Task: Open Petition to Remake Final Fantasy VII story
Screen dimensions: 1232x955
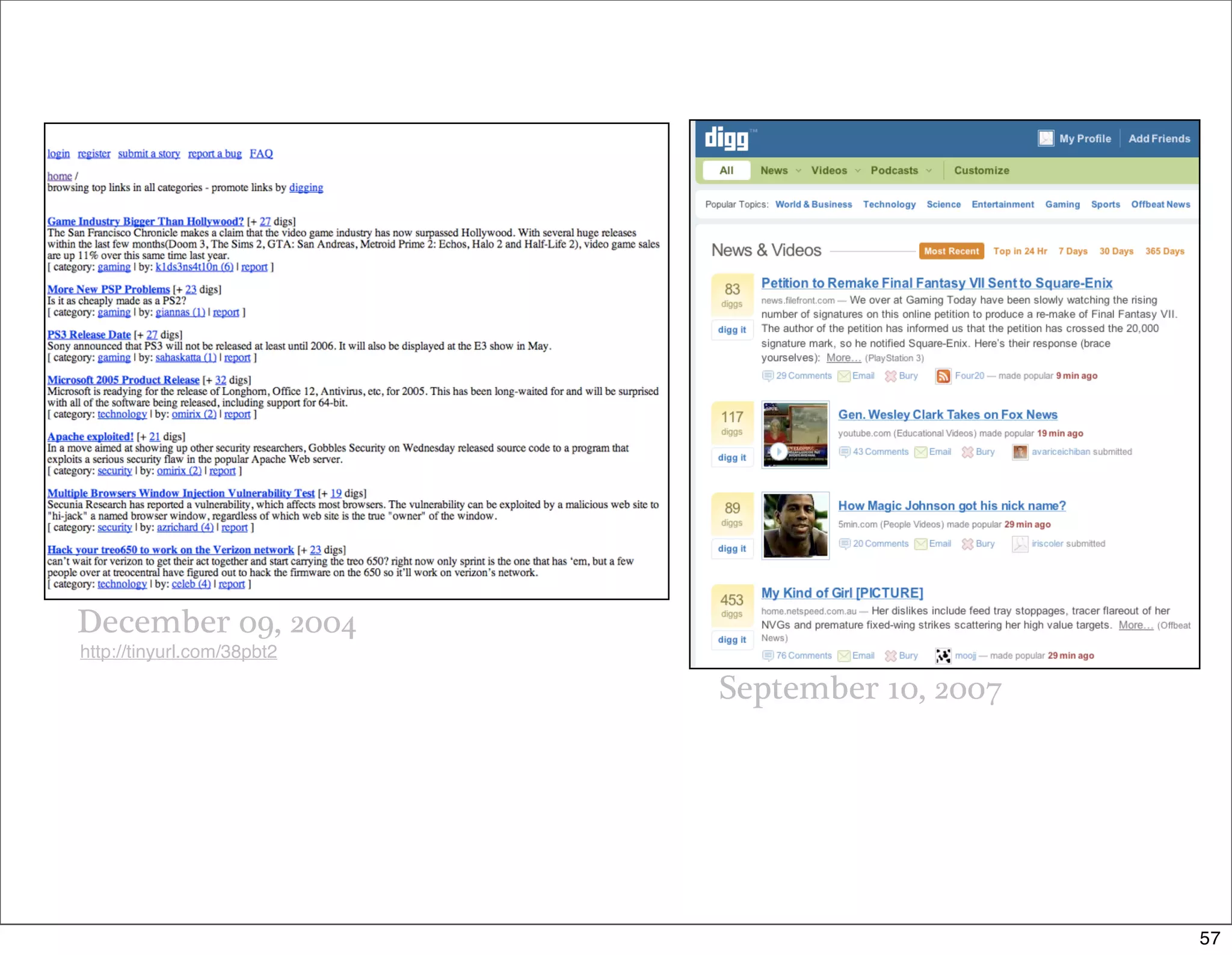Action: [937, 283]
